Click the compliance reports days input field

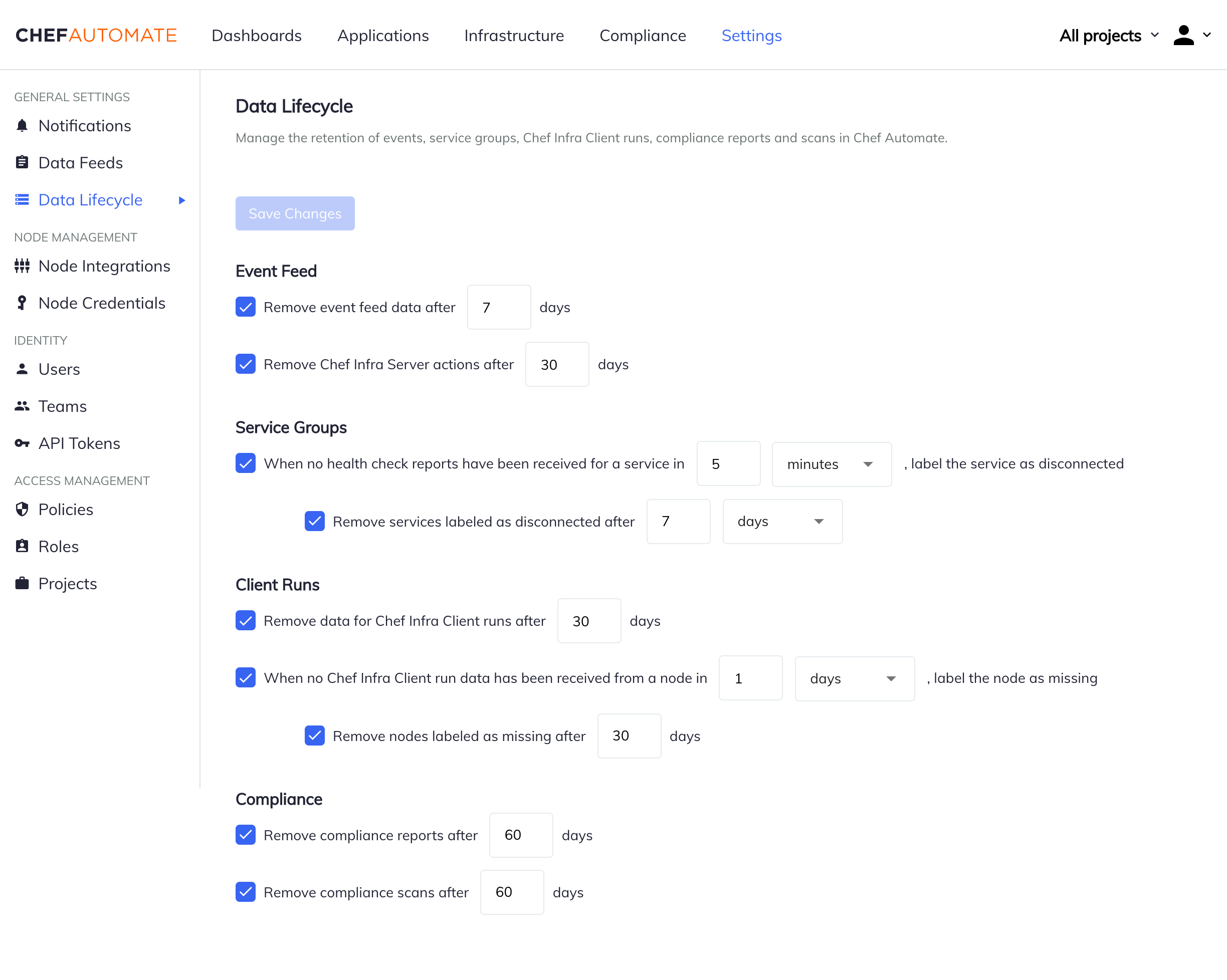click(x=520, y=835)
